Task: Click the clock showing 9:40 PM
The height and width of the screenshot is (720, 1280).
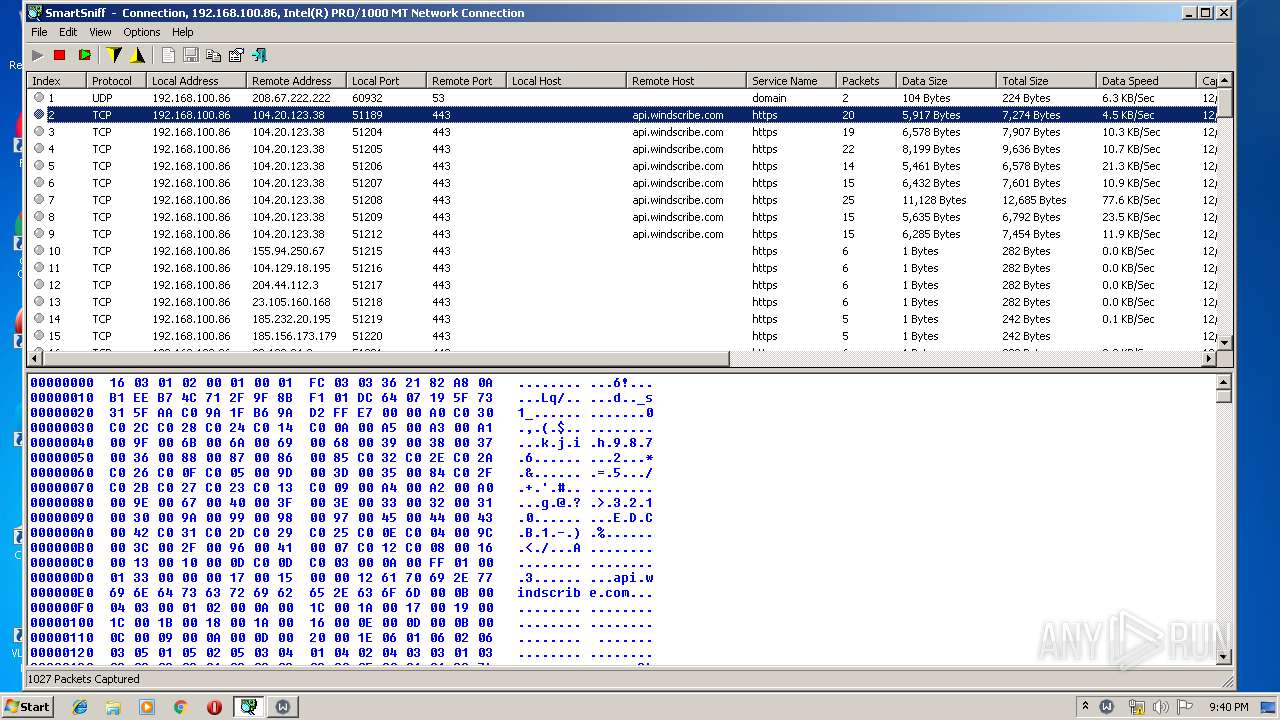Action: tap(1228, 707)
